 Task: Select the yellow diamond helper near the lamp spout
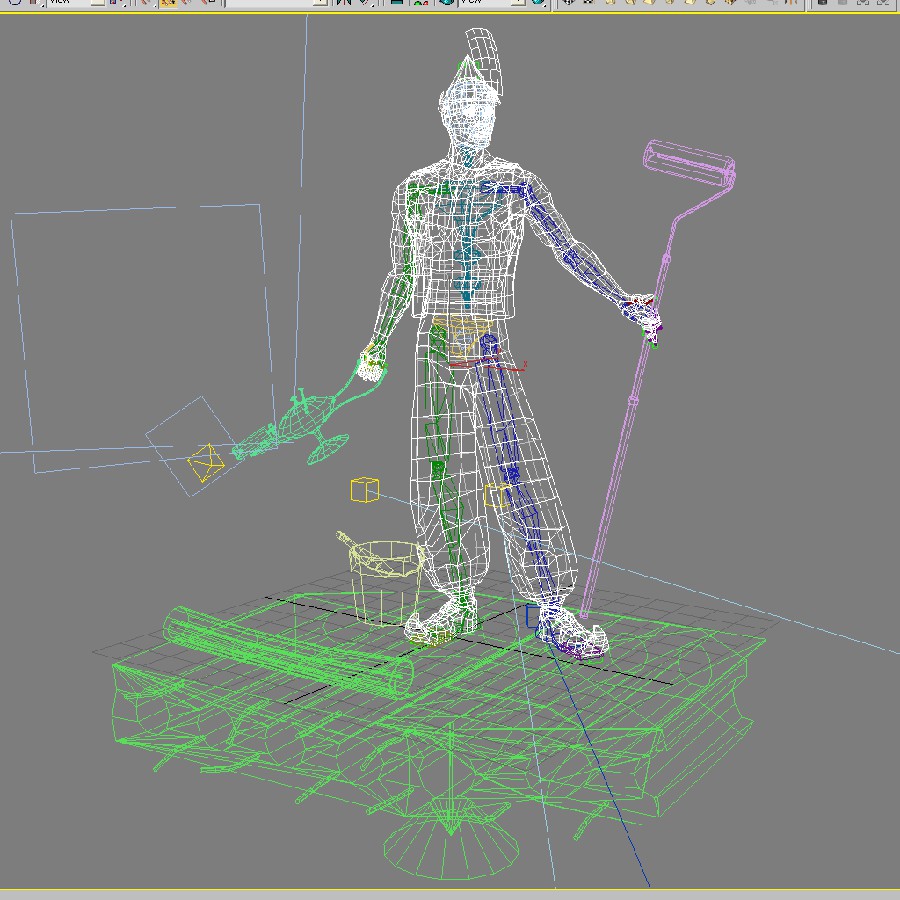point(205,463)
